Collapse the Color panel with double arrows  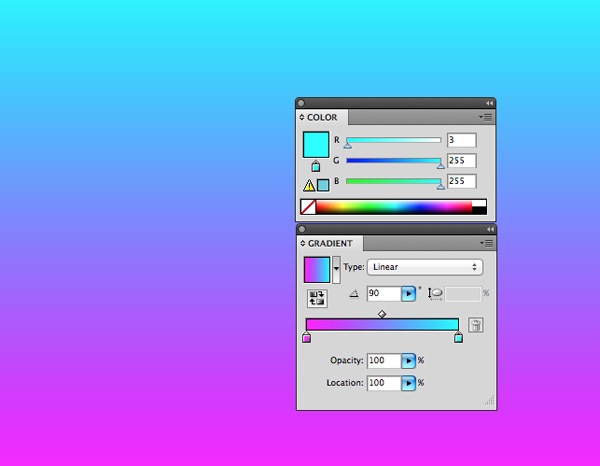[489, 103]
